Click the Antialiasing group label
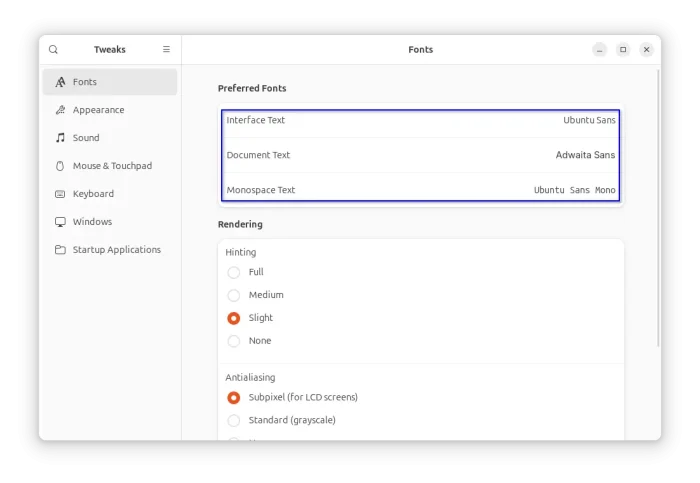Screen dimensions: 700x483 click(250, 378)
